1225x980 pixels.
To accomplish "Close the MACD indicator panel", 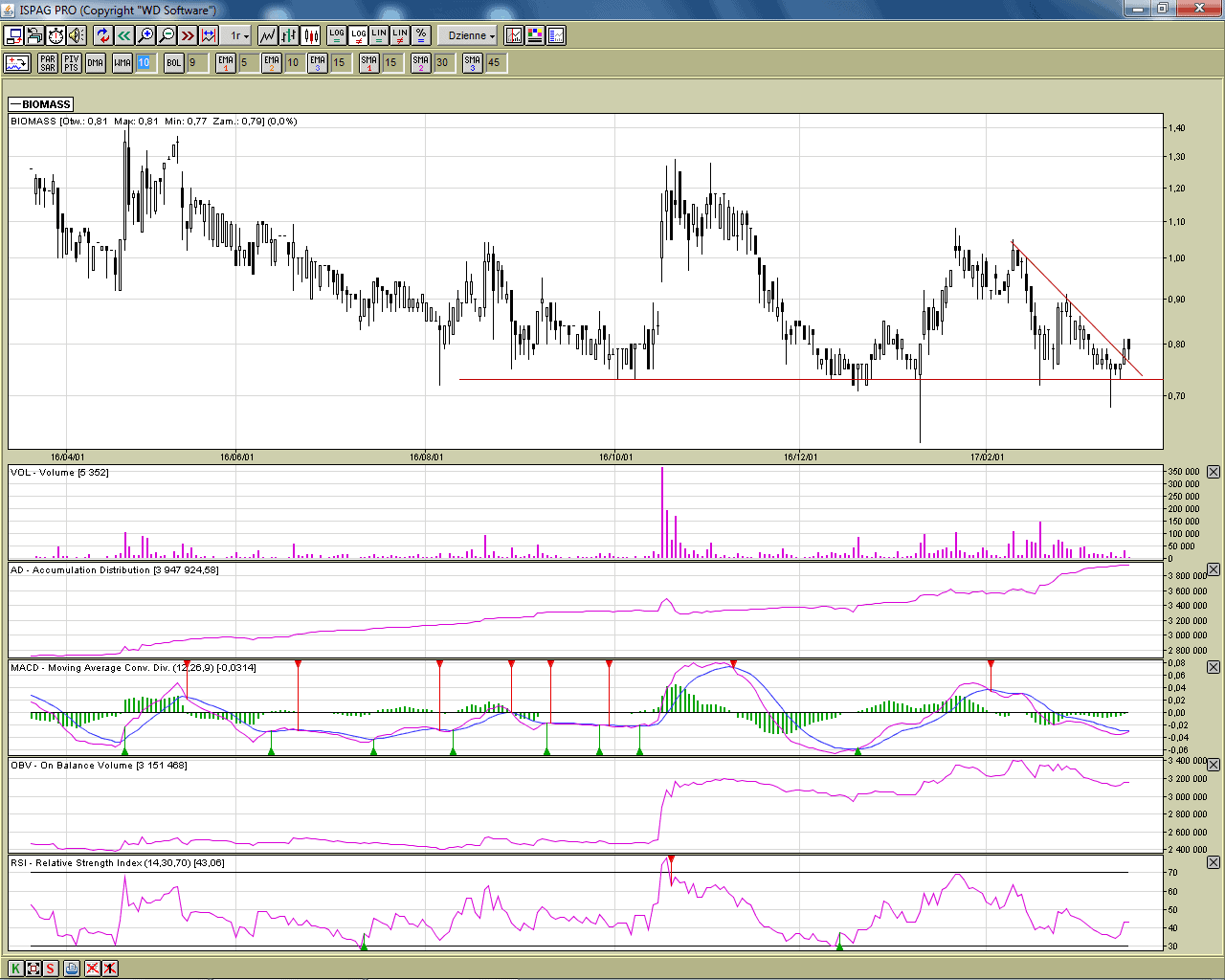I will point(1214,667).
